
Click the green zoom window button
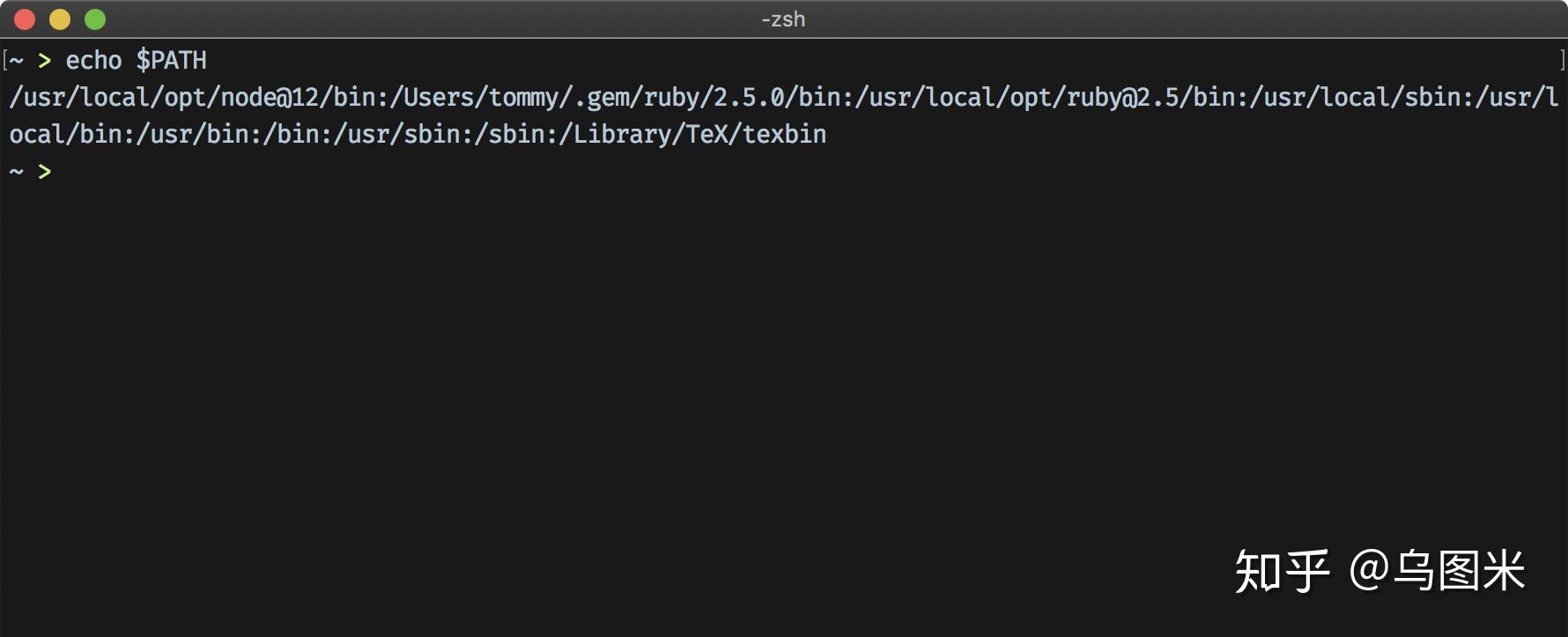(x=95, y=19)
